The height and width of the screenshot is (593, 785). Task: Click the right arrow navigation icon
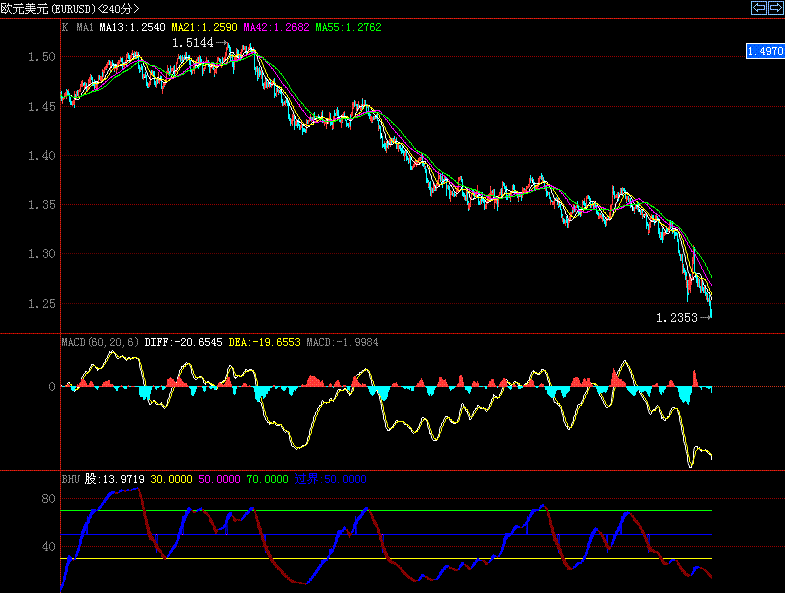click(x=775, y=8)
